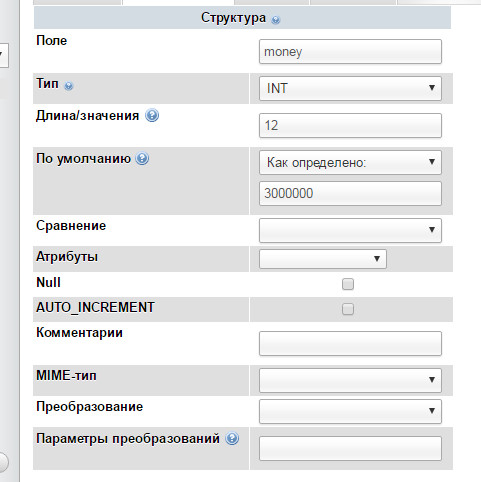This screenshot has height=482, width=481.
Task: Click the Структура section header
Action: click(242, 18)
